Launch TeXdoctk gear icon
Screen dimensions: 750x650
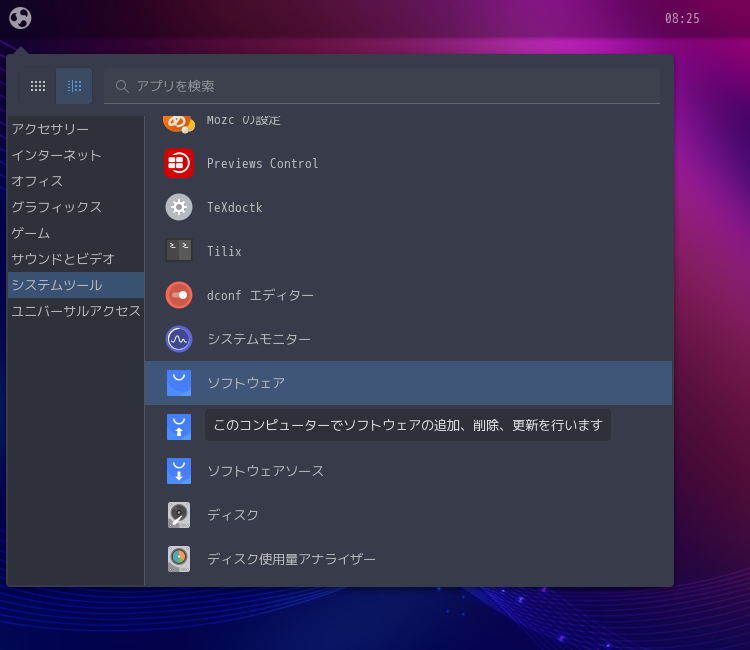(x=179, y=207)
